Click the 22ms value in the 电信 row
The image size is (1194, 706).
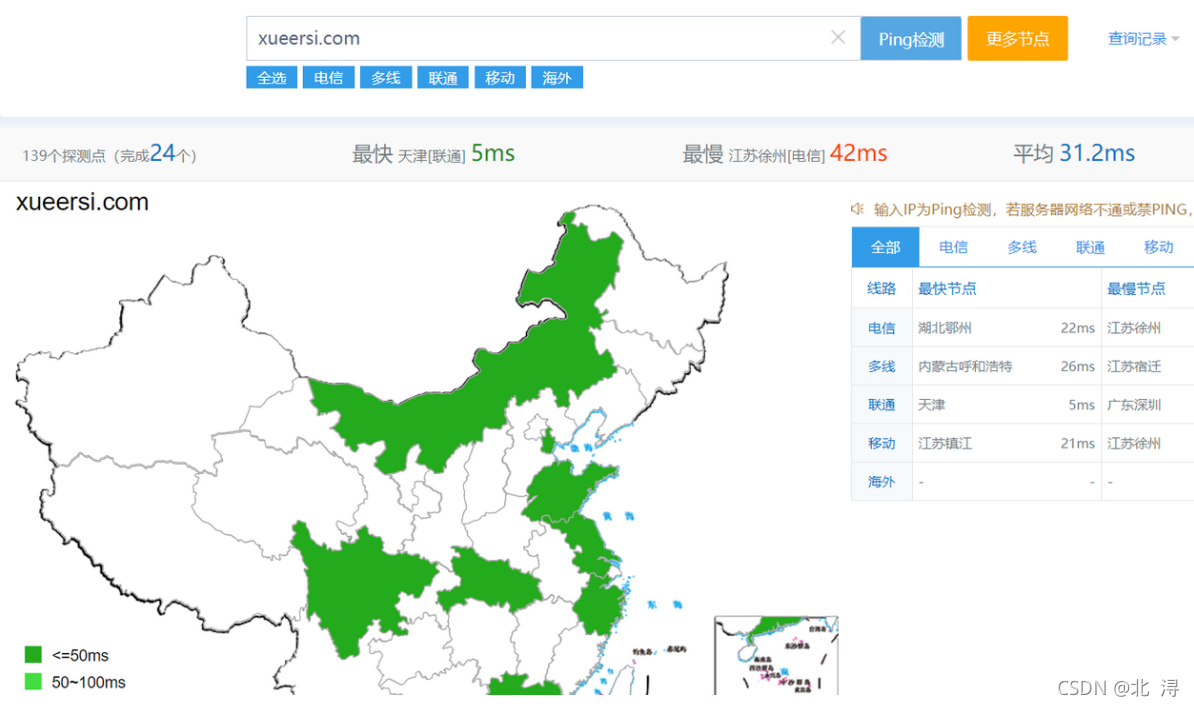click(x=1077, y=328)
